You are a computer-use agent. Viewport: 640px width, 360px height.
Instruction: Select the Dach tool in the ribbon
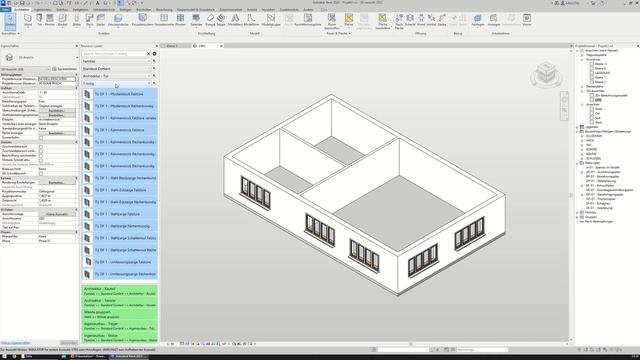[89, 20]
